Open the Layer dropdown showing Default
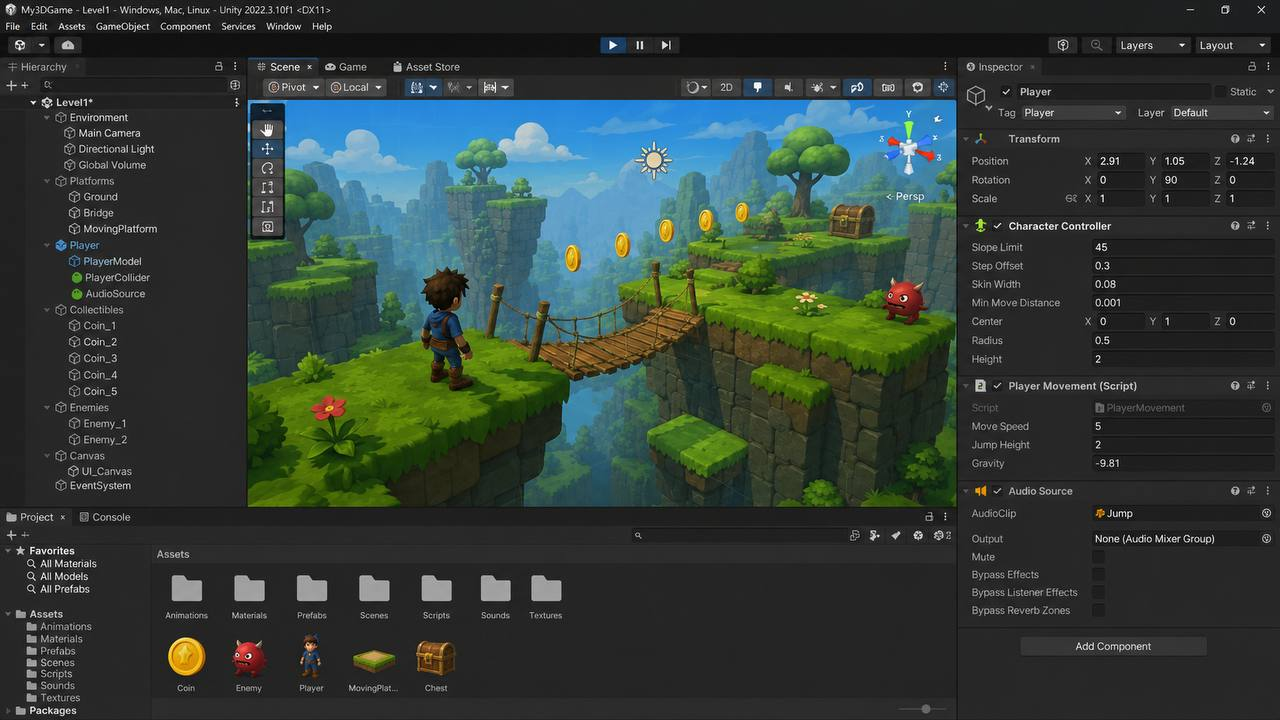1280x720 pixels. (x=1221, y=113)
